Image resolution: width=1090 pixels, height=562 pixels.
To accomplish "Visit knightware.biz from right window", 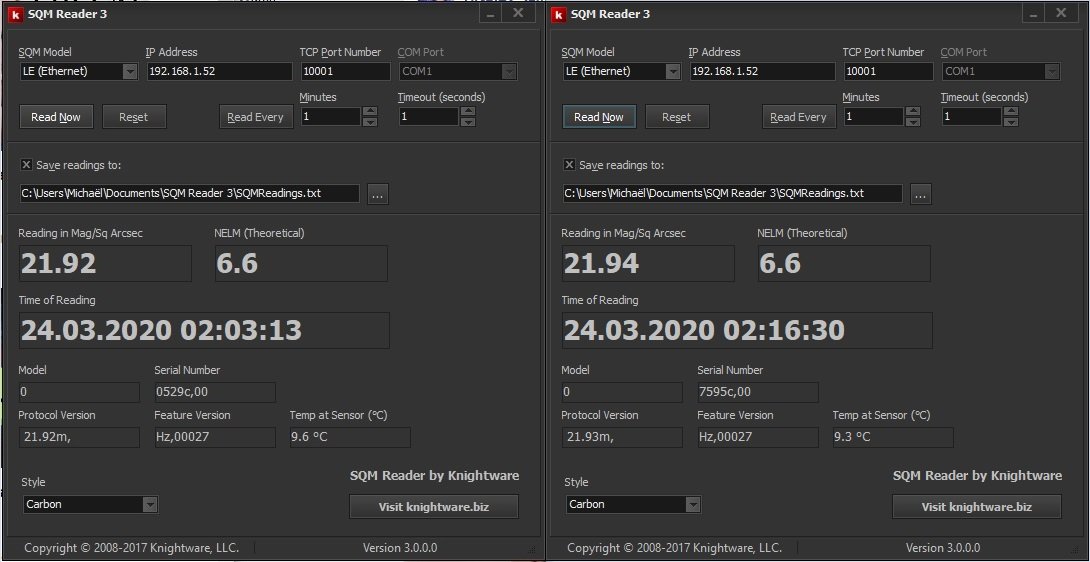I will click(977, 506).
